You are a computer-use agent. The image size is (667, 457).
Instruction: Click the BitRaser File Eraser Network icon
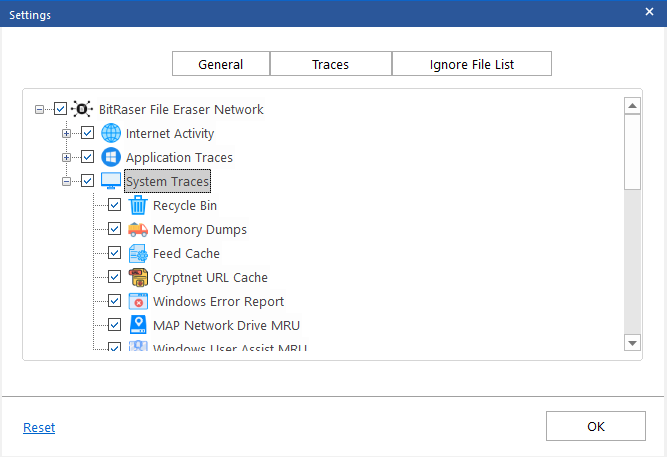82,109
